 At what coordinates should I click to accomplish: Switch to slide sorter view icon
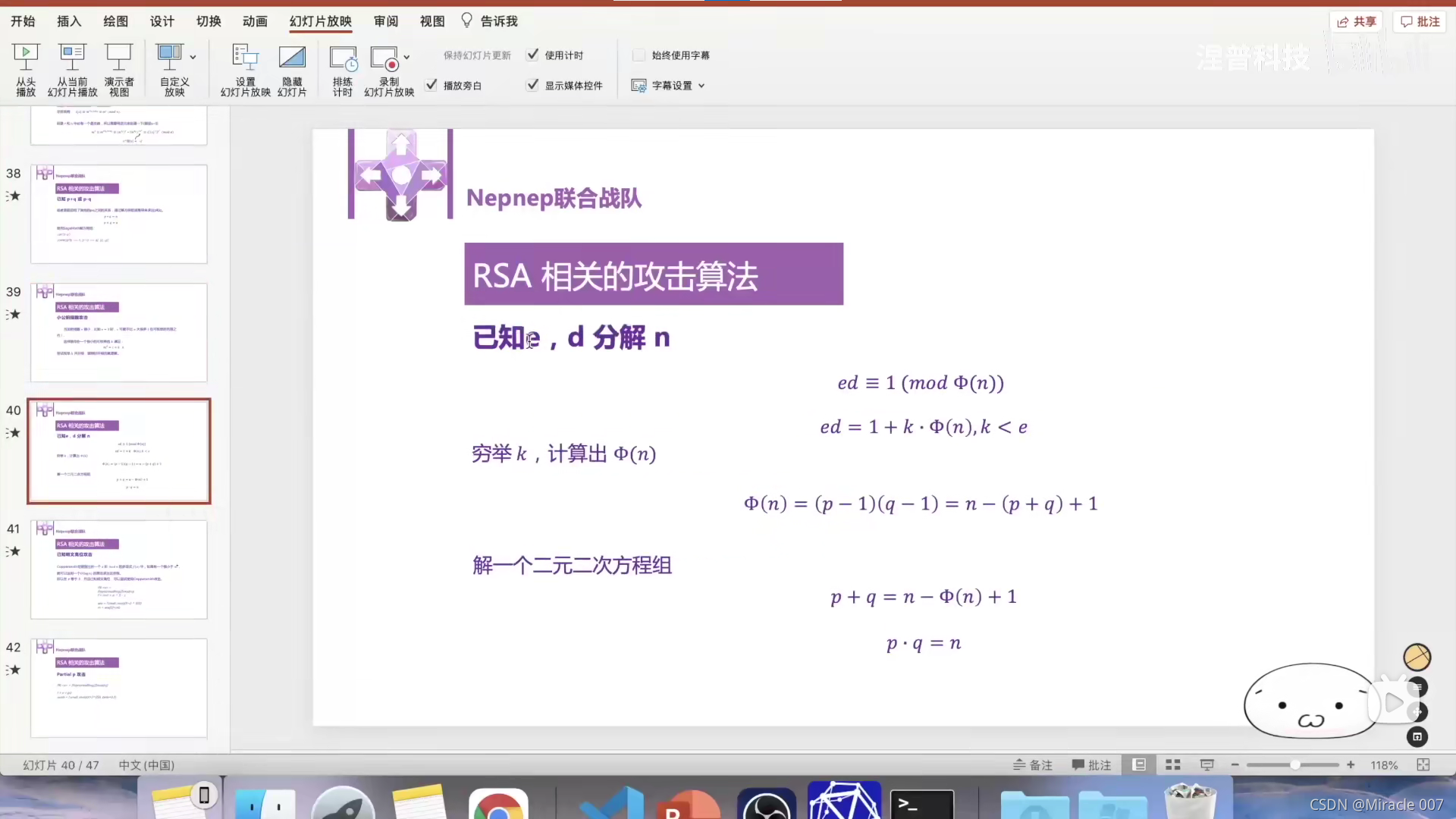[1173, 765]
